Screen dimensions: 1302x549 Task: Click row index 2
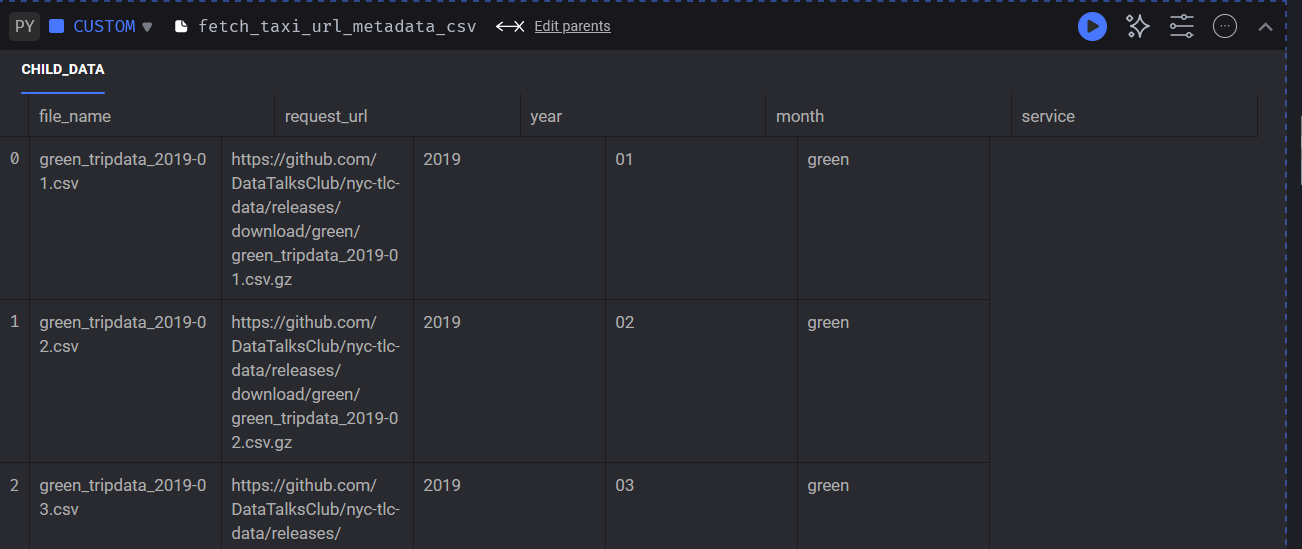point(14,485)
